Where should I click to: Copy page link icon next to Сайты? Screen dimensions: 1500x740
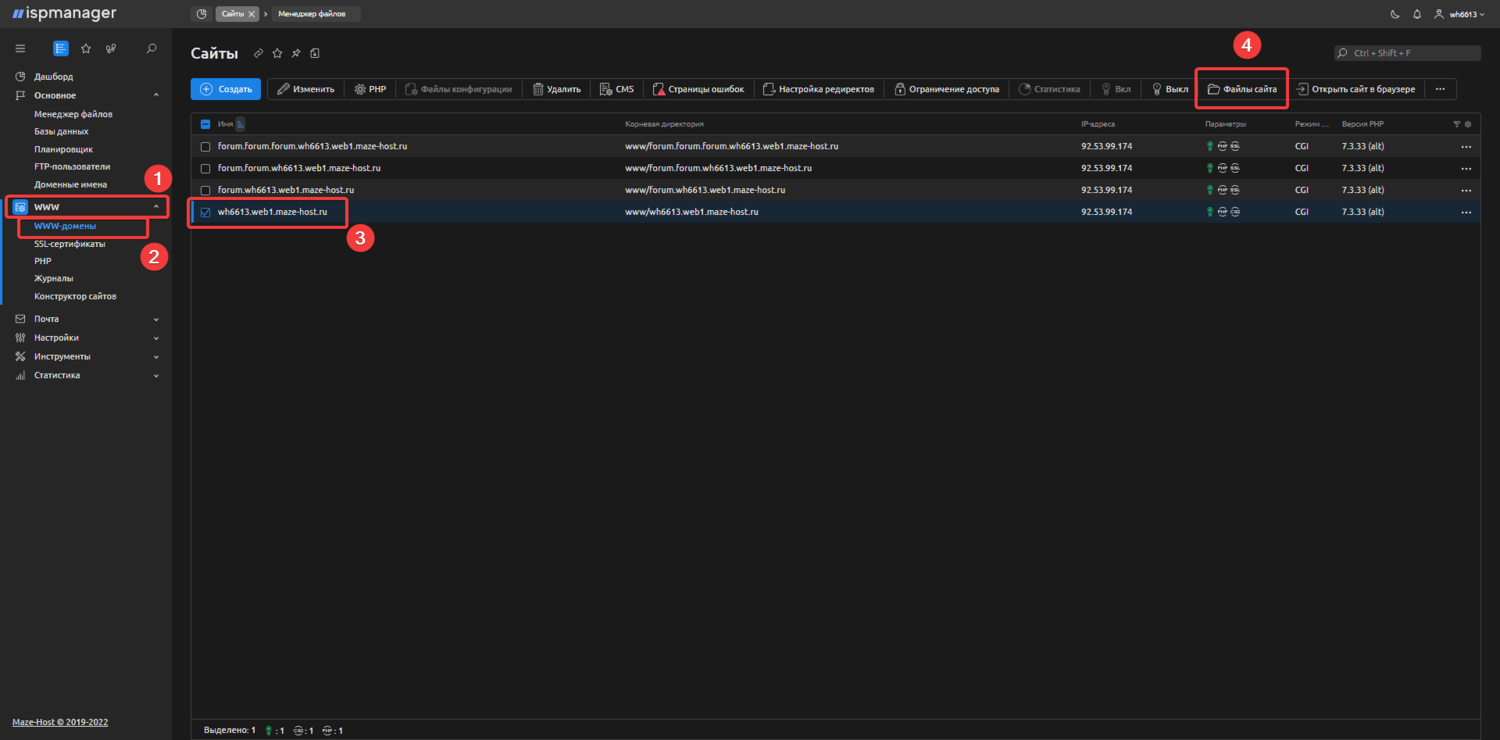pos(259,53)
